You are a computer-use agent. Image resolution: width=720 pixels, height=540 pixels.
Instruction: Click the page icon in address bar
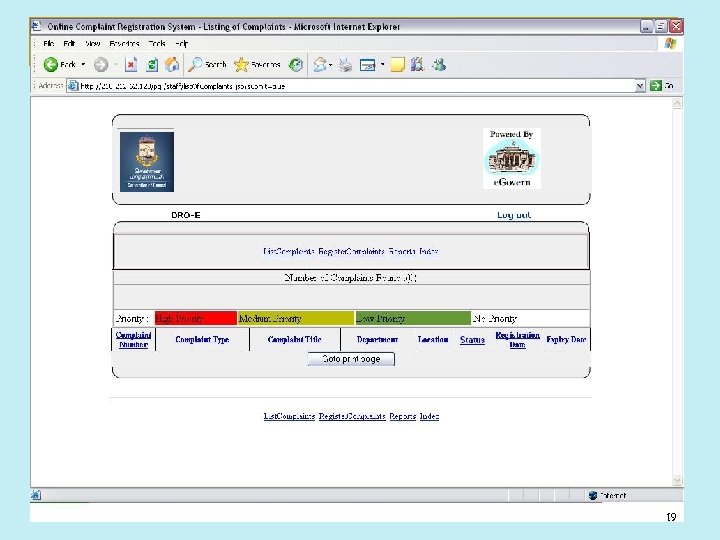point(73,86)
